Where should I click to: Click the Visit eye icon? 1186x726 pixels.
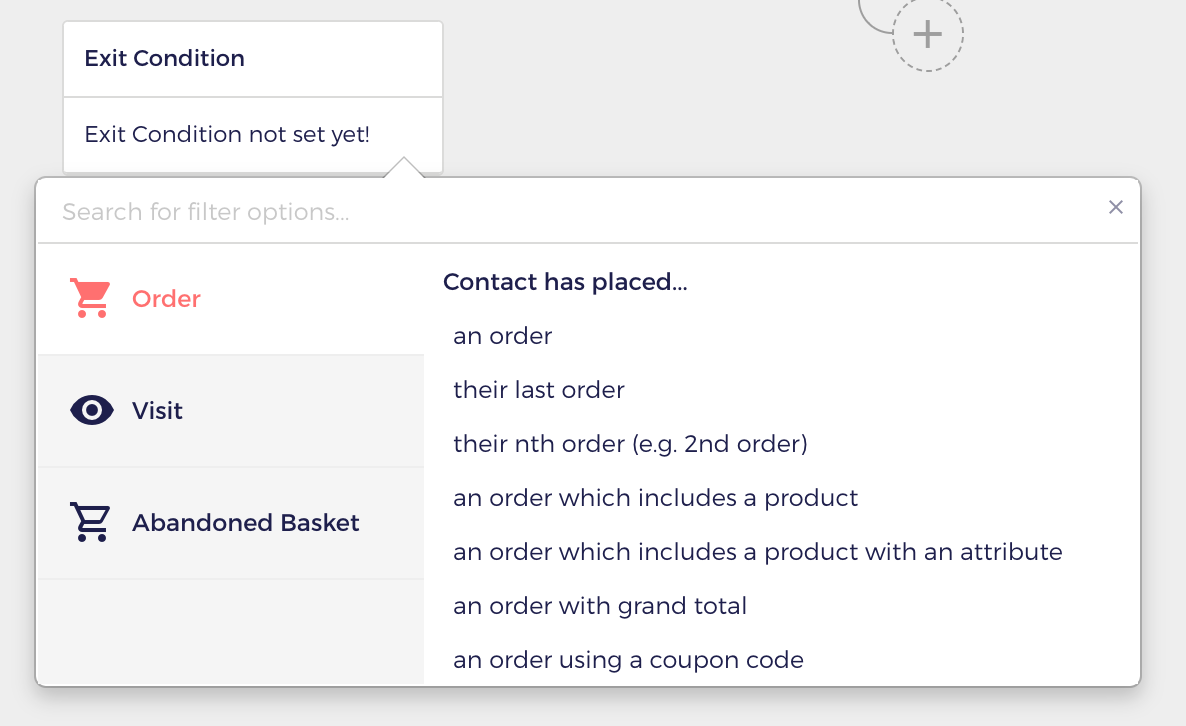[x=92, y=411]
